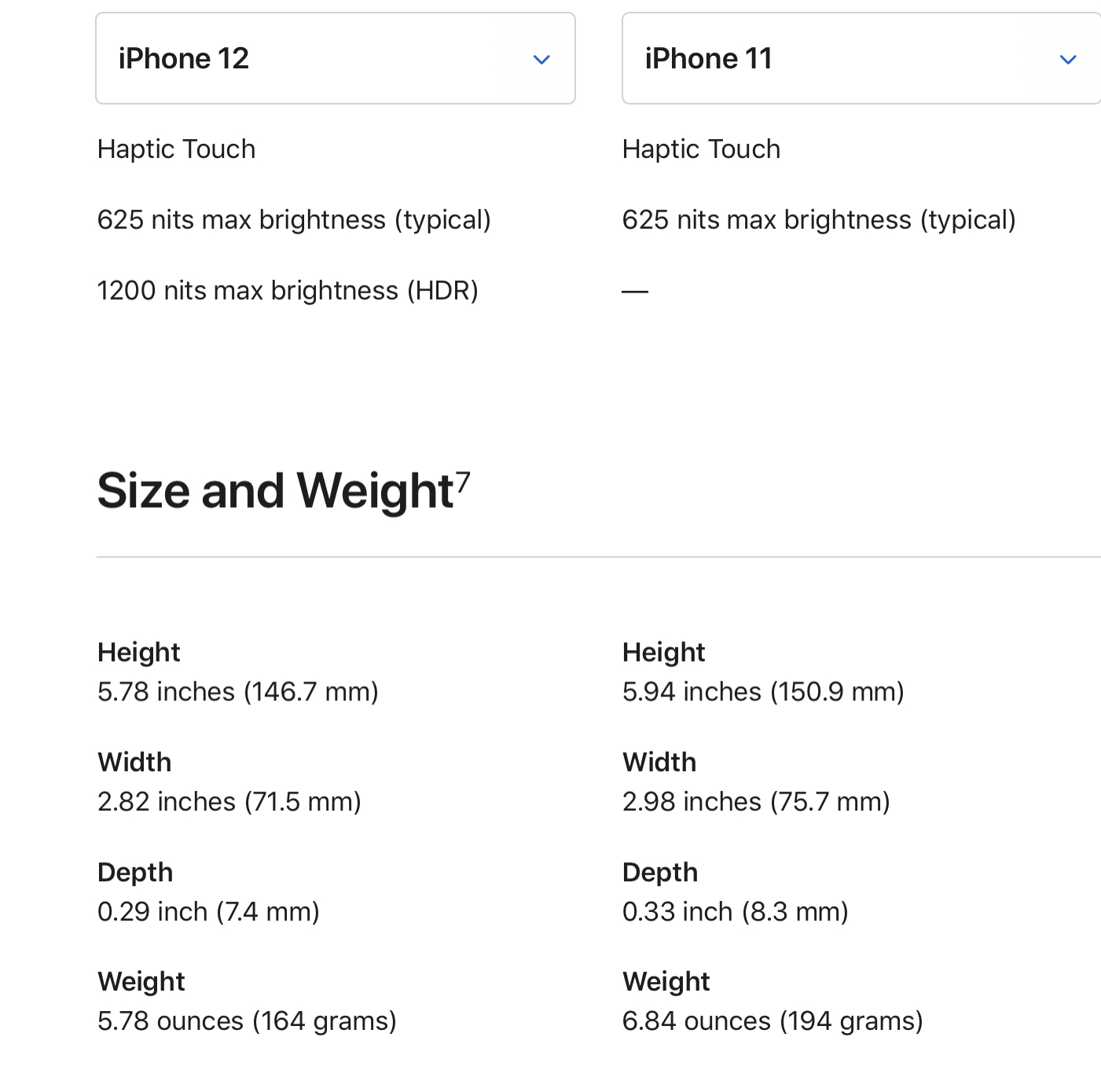Viewport: 1101px width, 1092px height.
Task: Click the 6.84 ounces weight value
Action: [773, 1021]
